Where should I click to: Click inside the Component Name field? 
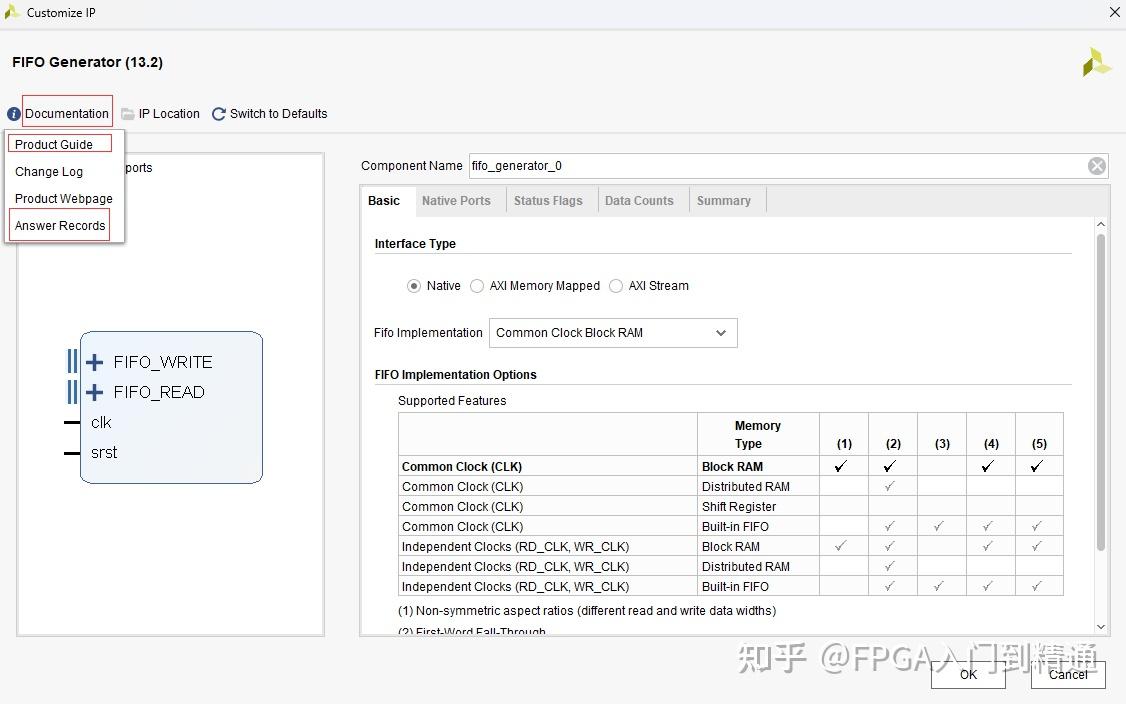[x=700, y=165]
